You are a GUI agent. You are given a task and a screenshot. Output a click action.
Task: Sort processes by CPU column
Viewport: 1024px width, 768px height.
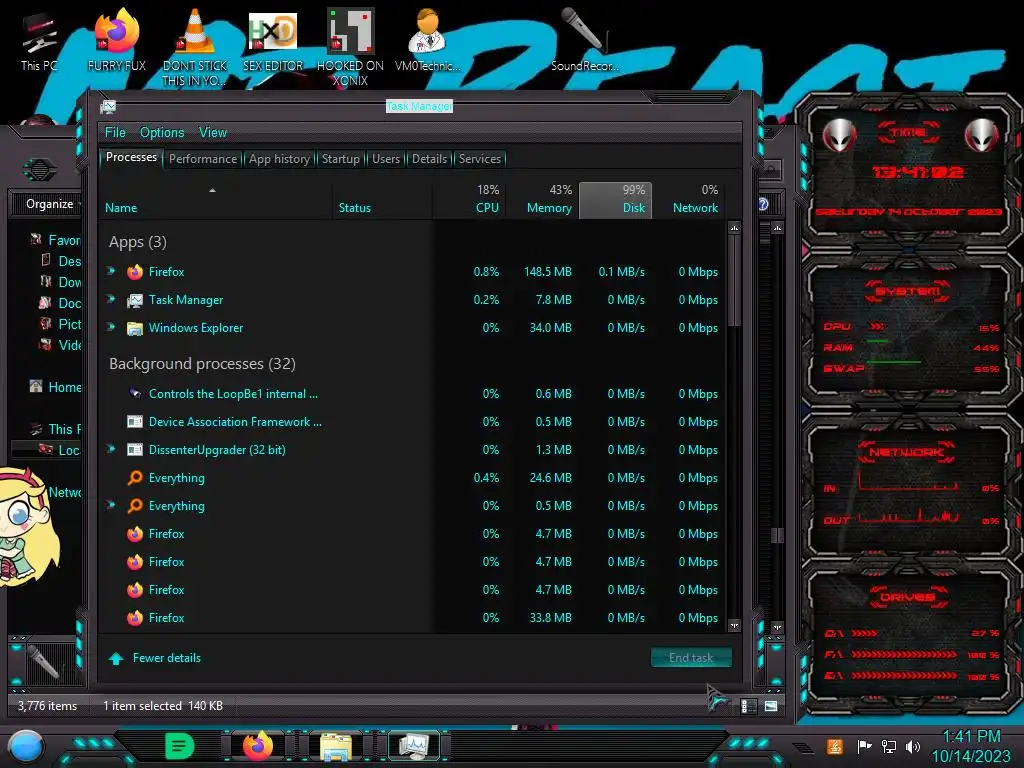469,200
